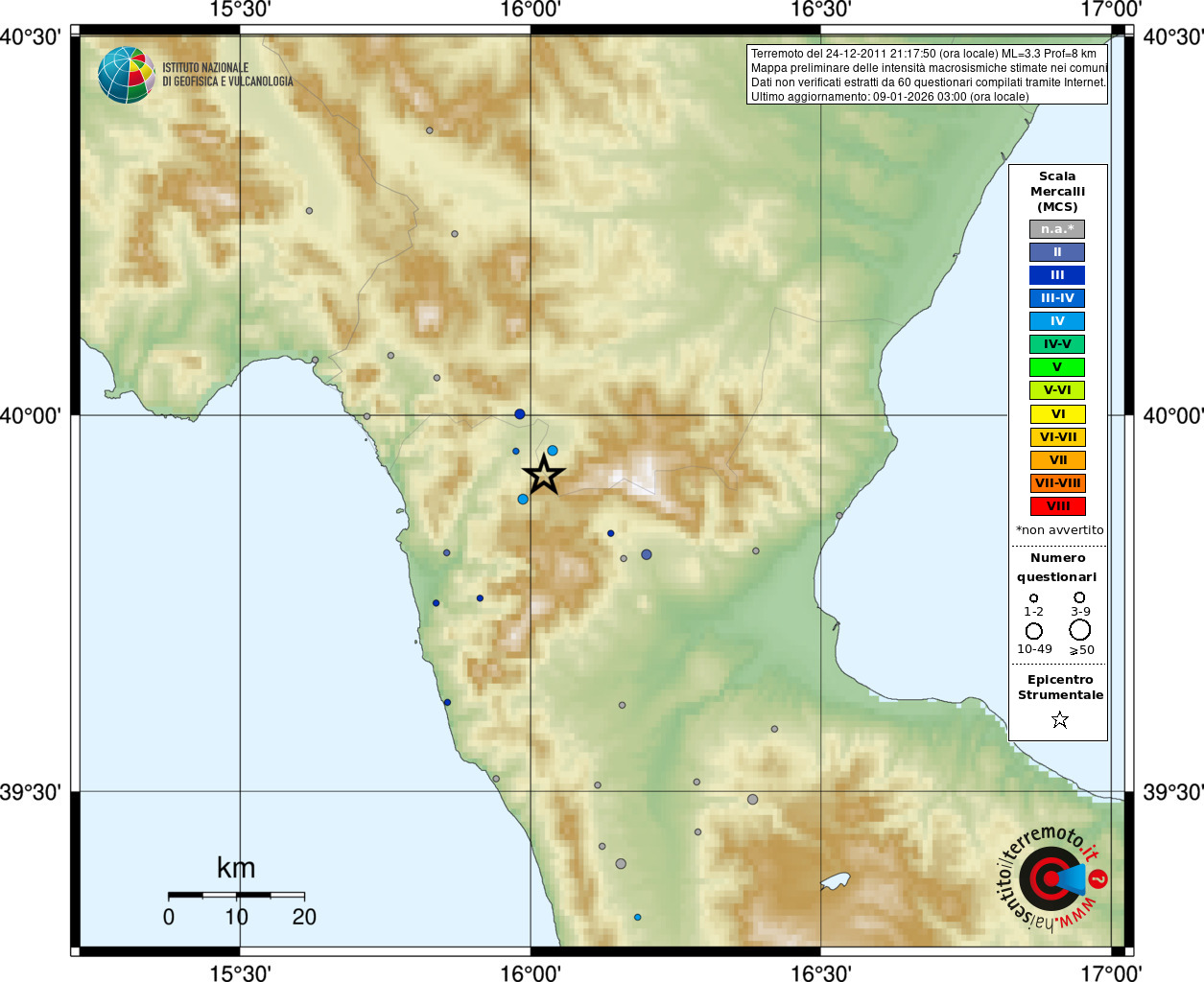Select the VIII red legend swatch
The width and height of the screenshot is (1204, 982).
click(1057, 506)
